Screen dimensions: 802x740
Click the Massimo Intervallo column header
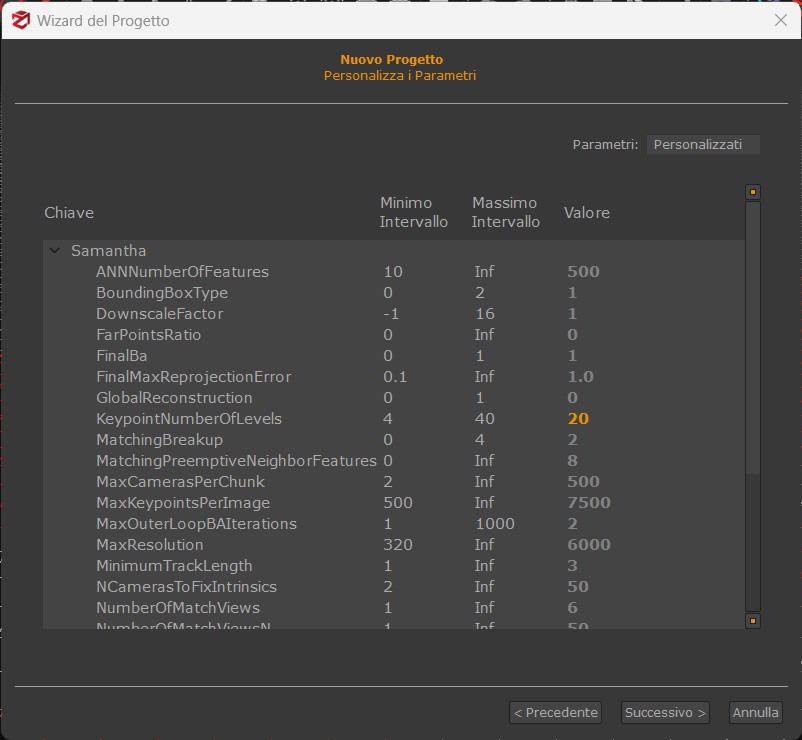point(505,212)
